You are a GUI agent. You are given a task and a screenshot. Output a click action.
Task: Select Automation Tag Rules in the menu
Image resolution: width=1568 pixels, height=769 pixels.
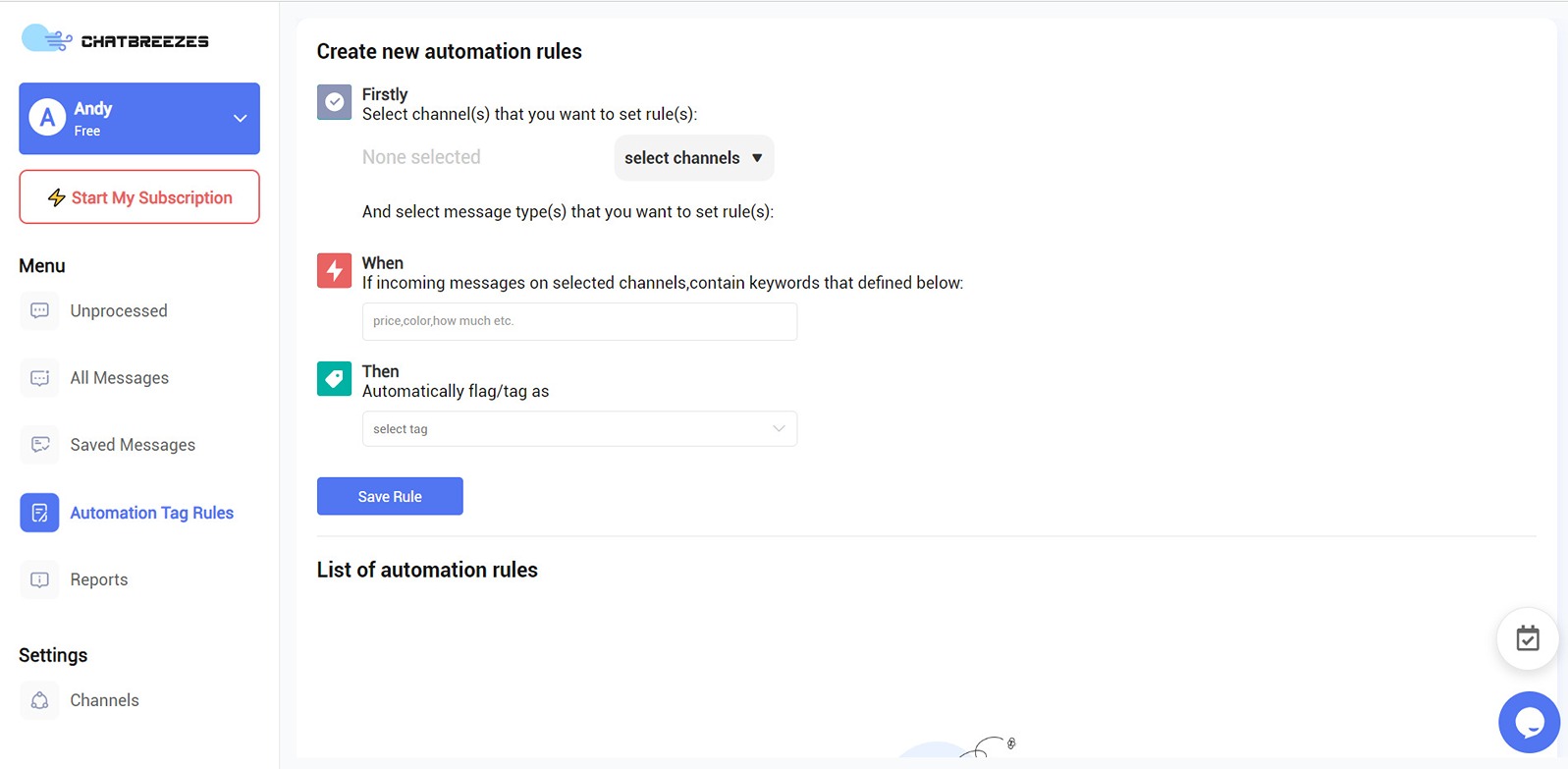click(151, 513)
